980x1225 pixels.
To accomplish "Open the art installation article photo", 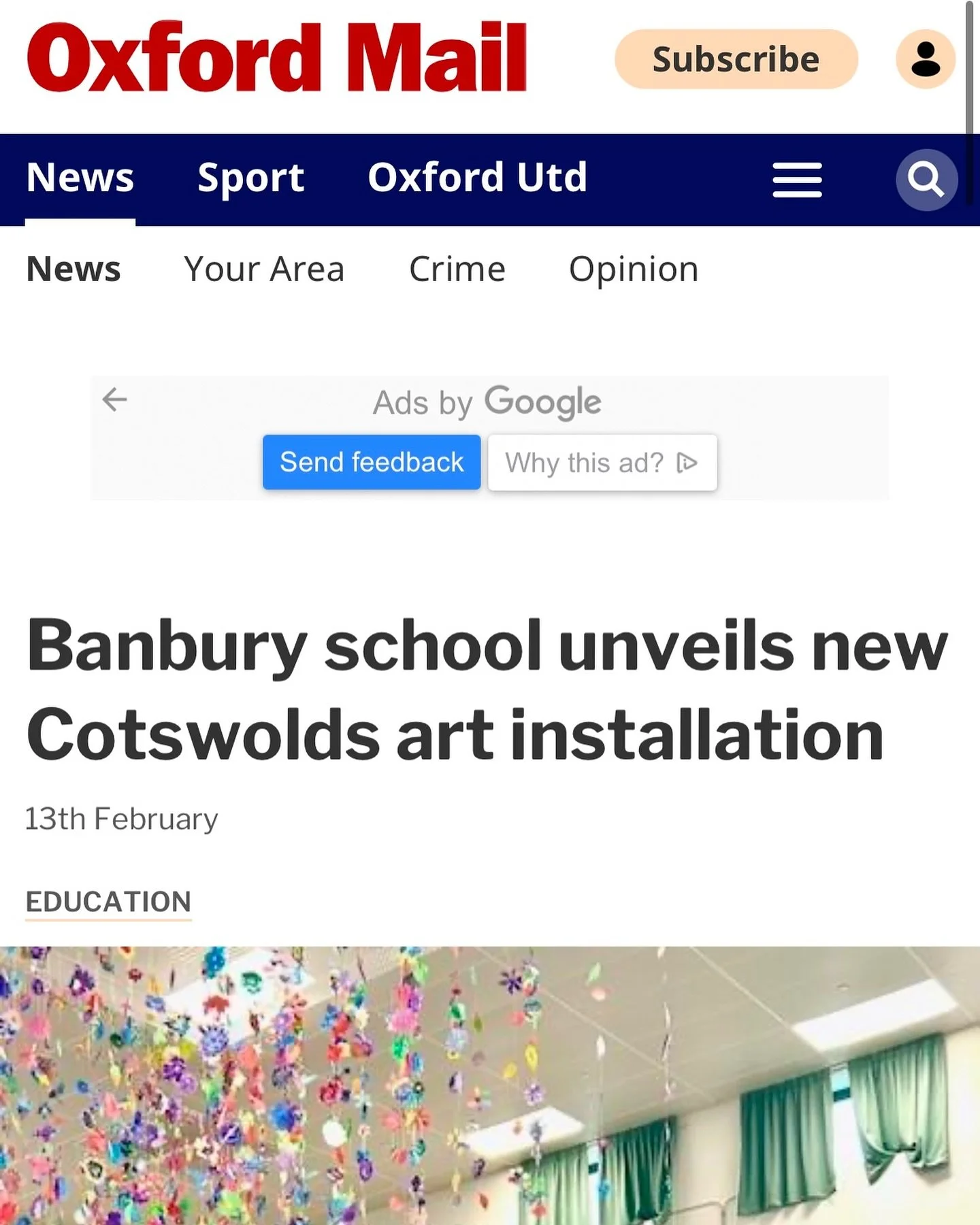I will [490, 1085].
